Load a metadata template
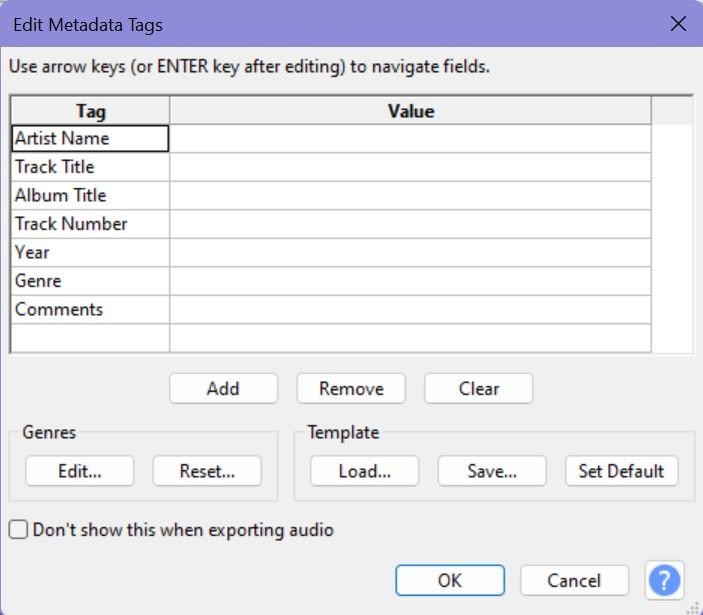 point(365,471)
